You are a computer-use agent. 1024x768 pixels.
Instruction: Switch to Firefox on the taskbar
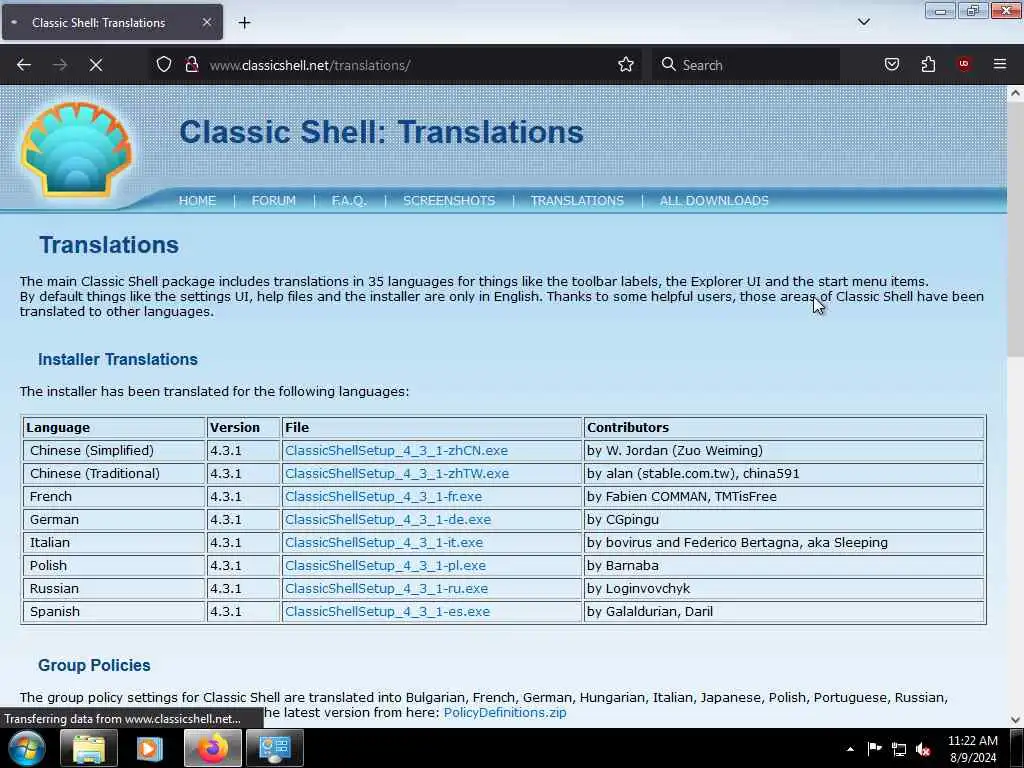tap(212, 748)
